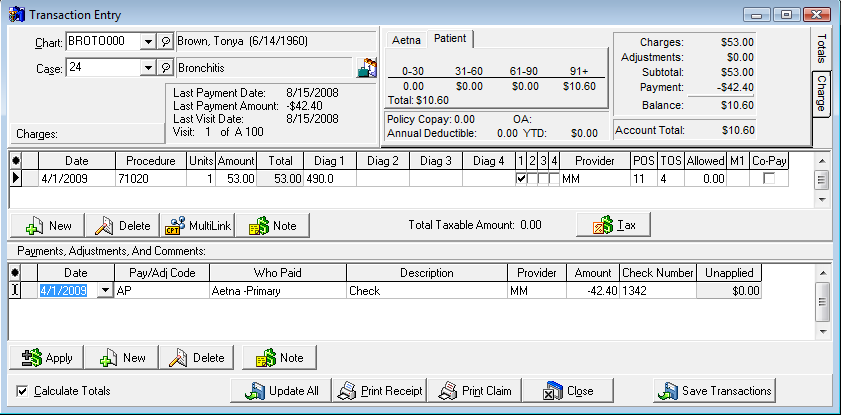Click the Case number field 24

tap(103, 68)
